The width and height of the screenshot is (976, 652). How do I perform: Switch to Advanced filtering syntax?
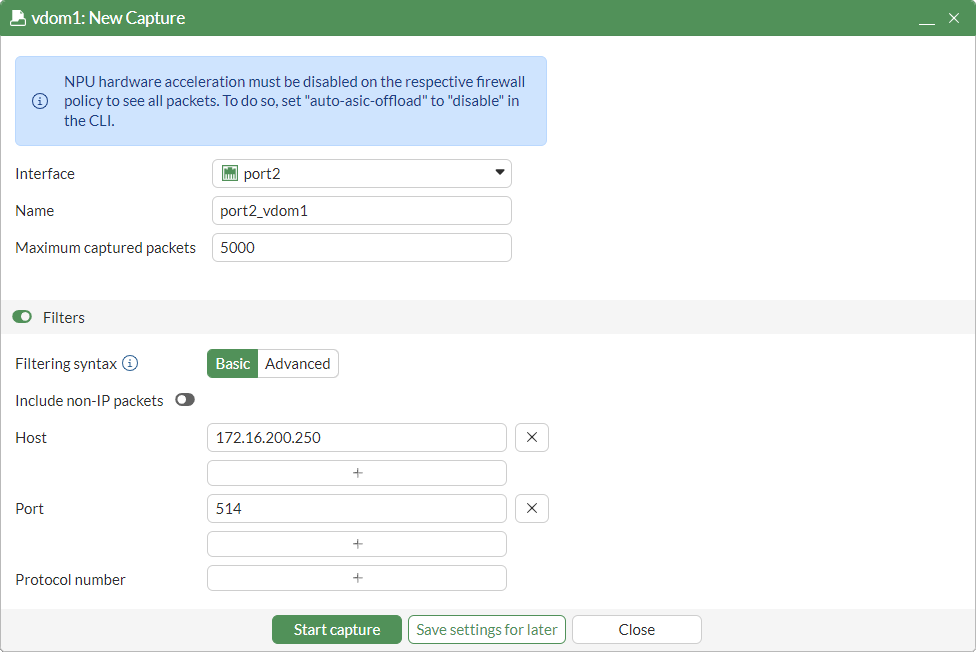tap(297, 363)
